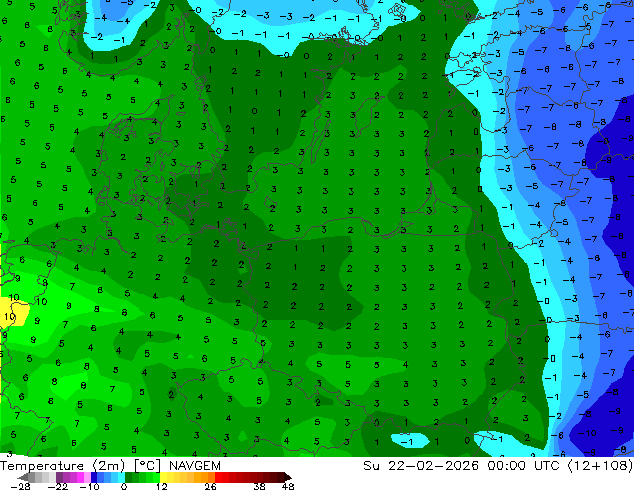Click the bright yellow swatch in legend
This screenshot has height=490, width=634.
click(163, 477)
